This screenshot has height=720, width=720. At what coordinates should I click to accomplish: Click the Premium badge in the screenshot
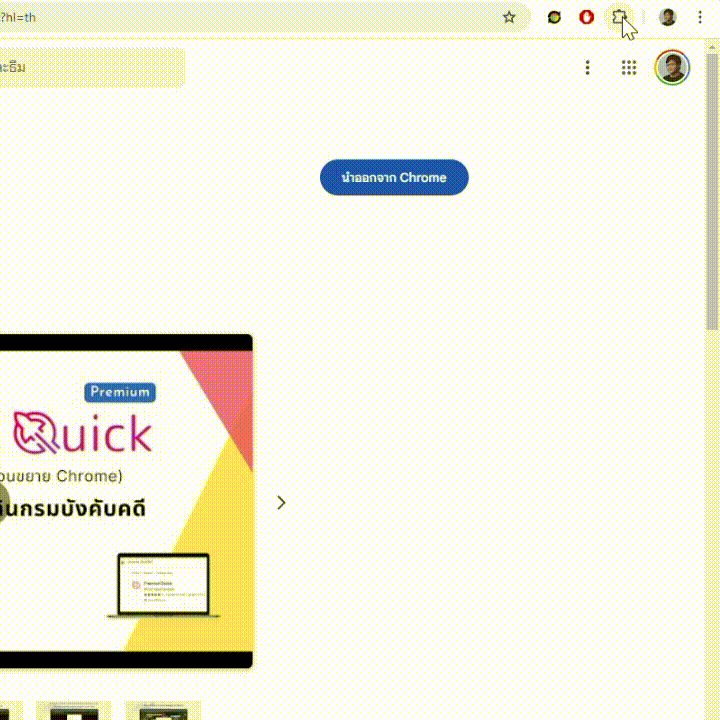coord(120,392)
